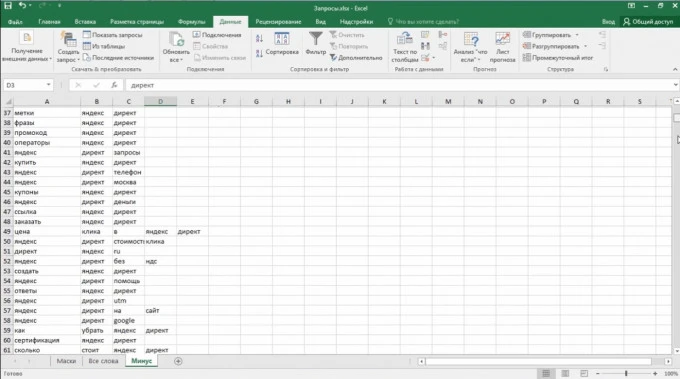Click the Обновить все refresh icon
Viewport: 680px width, 379px height.
click(x=177, y=39)
